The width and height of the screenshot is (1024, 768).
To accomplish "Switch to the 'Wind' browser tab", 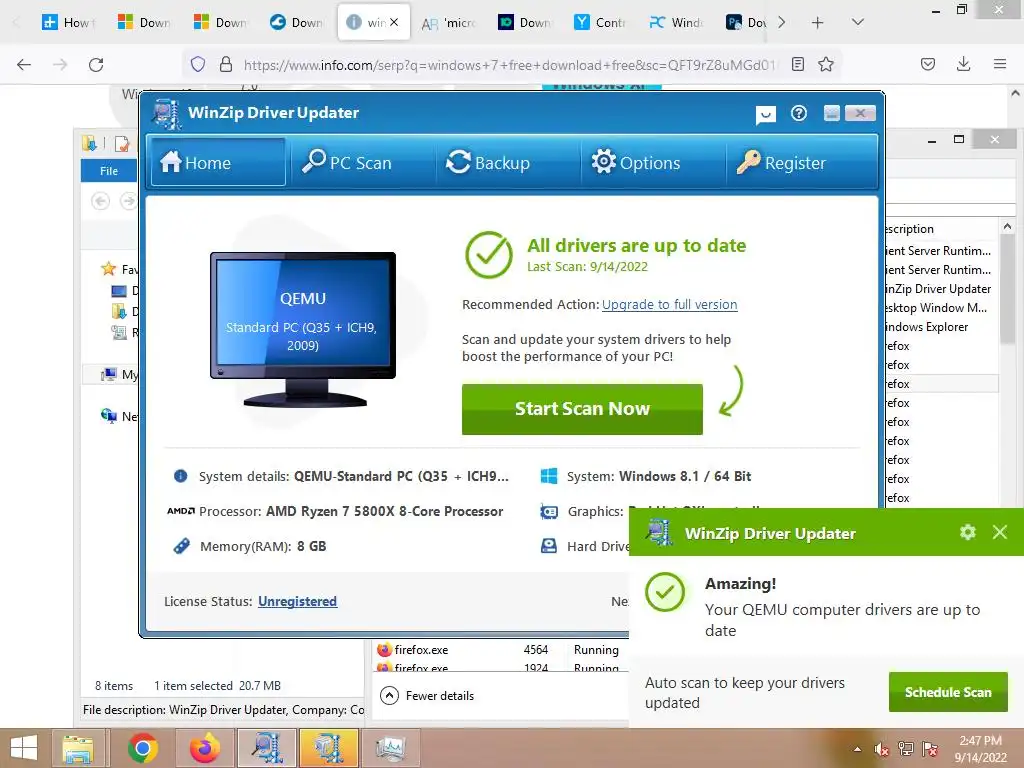I will [677, 22].
